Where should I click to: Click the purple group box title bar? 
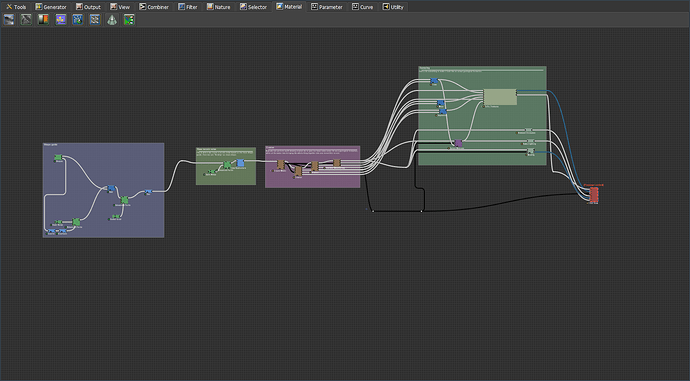coord(103,145)
